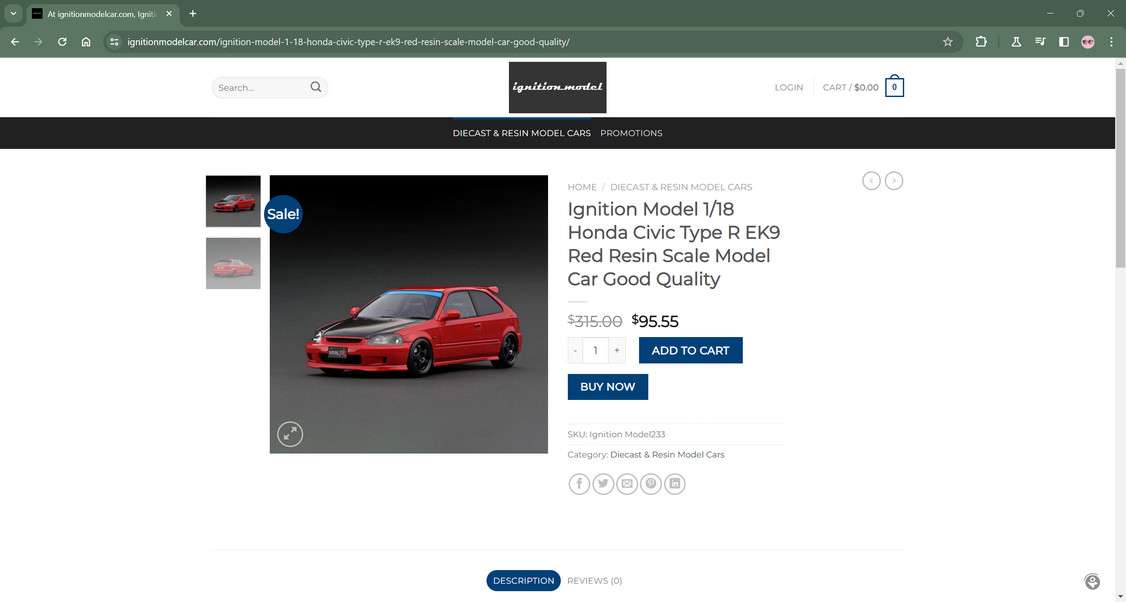1126x602 pixels.
Task: Increase quantity with the plus stepper
Action: [616, 350]
